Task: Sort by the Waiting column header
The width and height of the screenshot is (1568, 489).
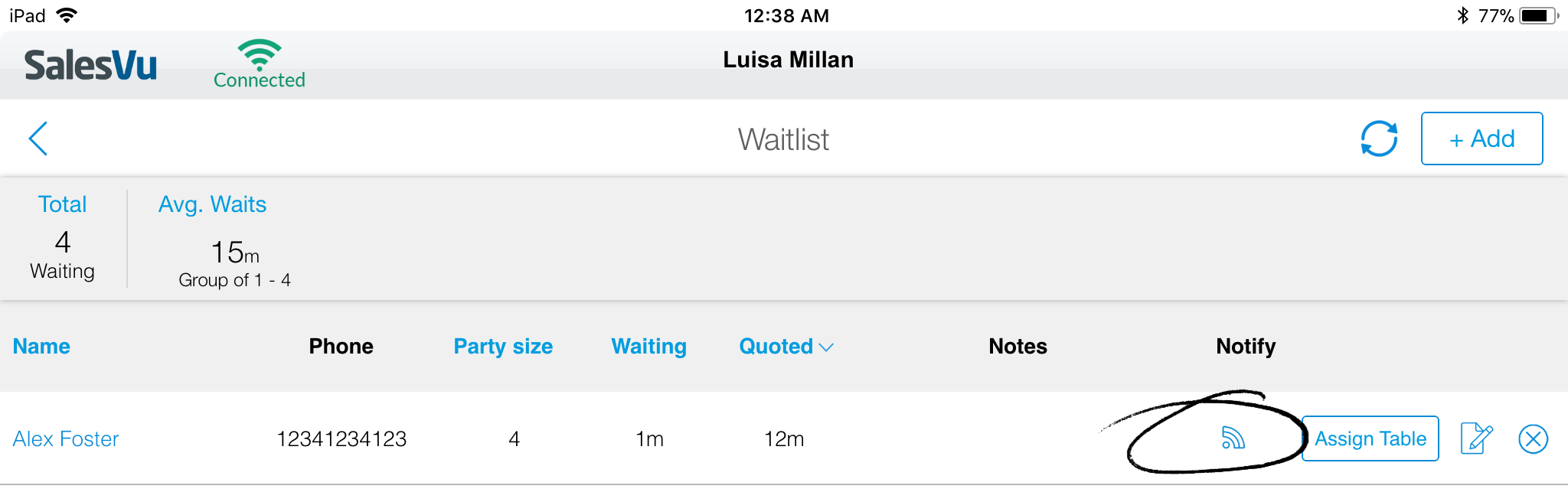Action: pos(648,346)
